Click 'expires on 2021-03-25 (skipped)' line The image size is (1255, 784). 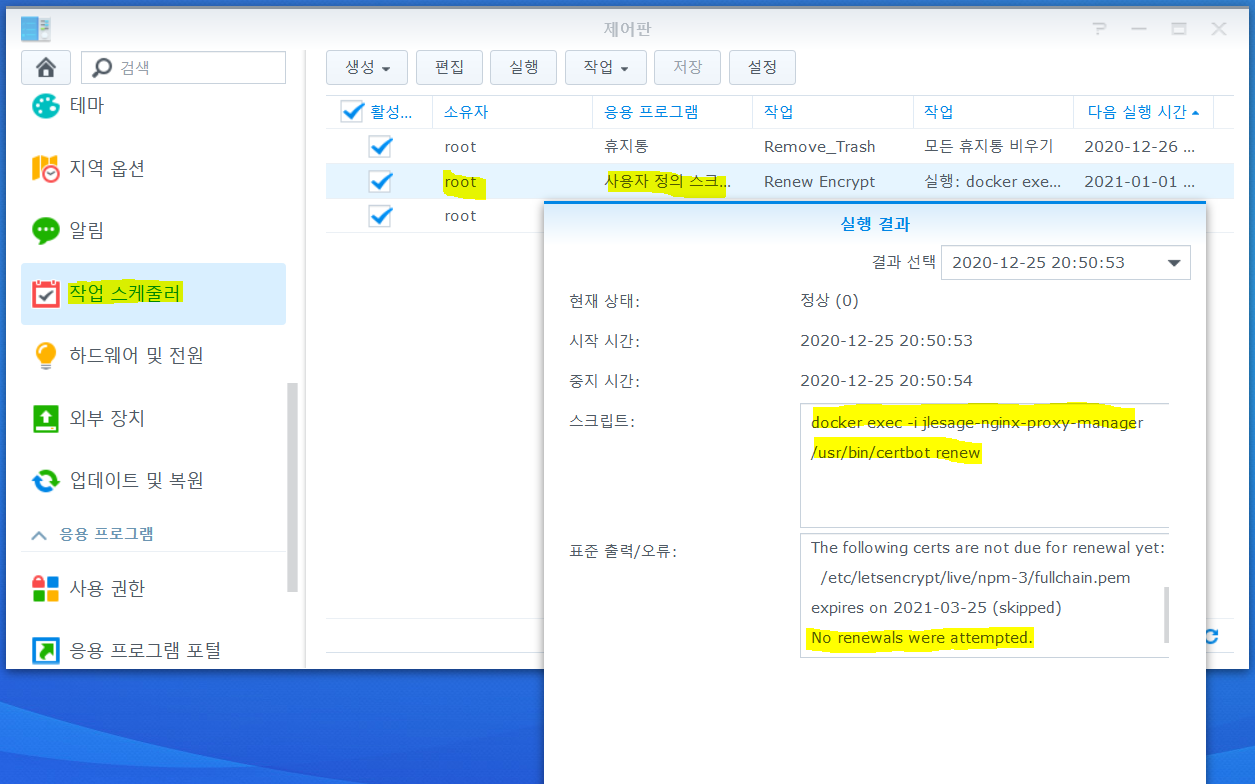pos(936,608)
